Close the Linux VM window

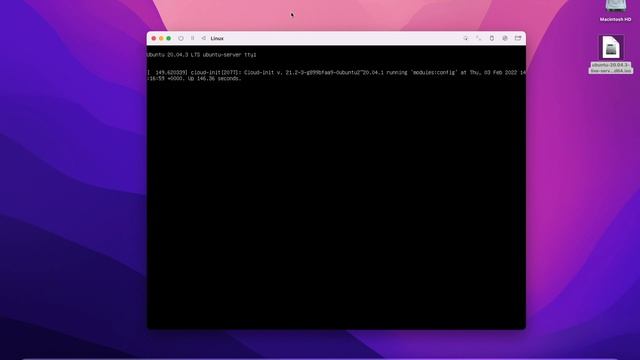click(153, 38)
